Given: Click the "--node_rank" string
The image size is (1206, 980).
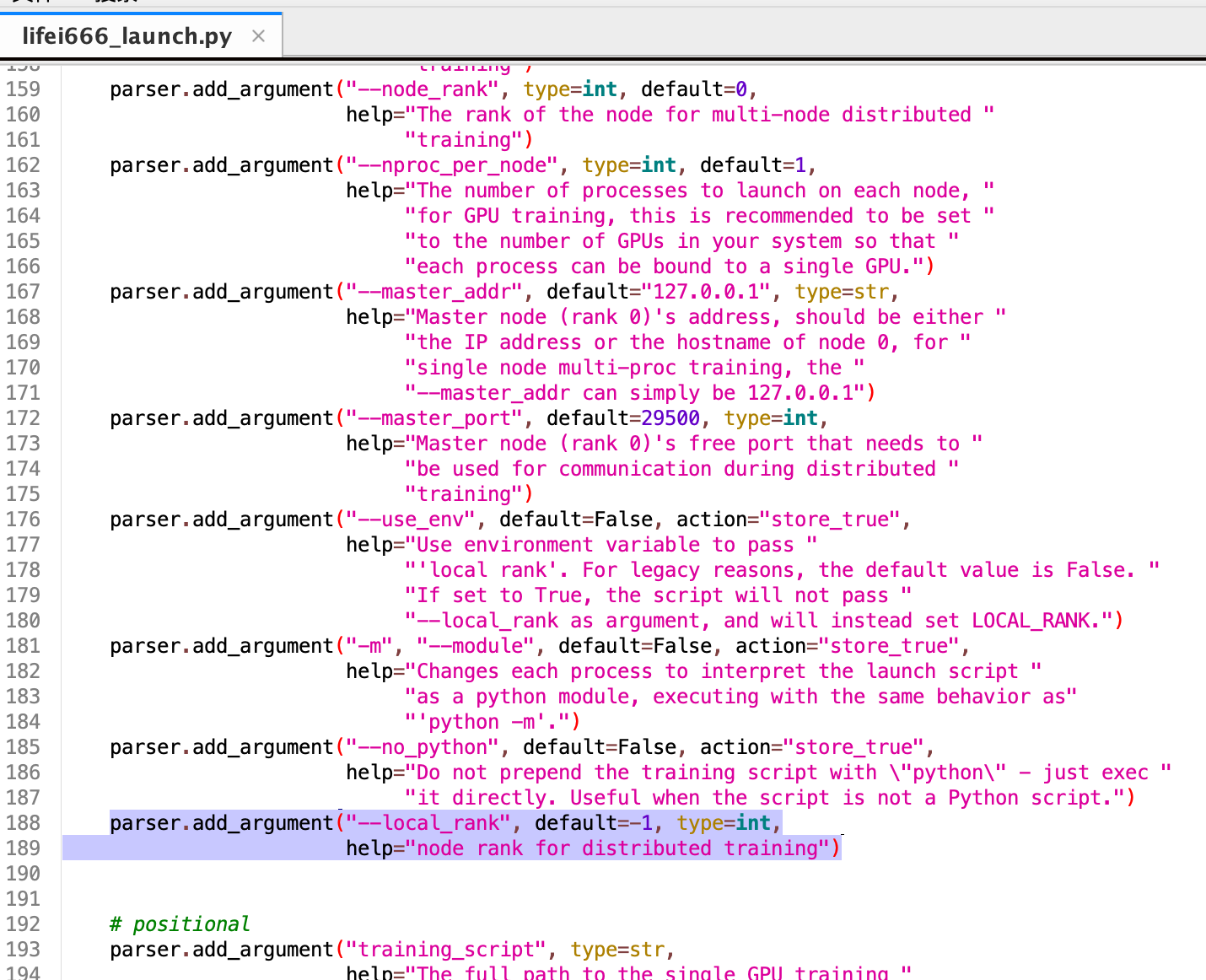Looking at the screenshot, I should (x=423, y=89).
